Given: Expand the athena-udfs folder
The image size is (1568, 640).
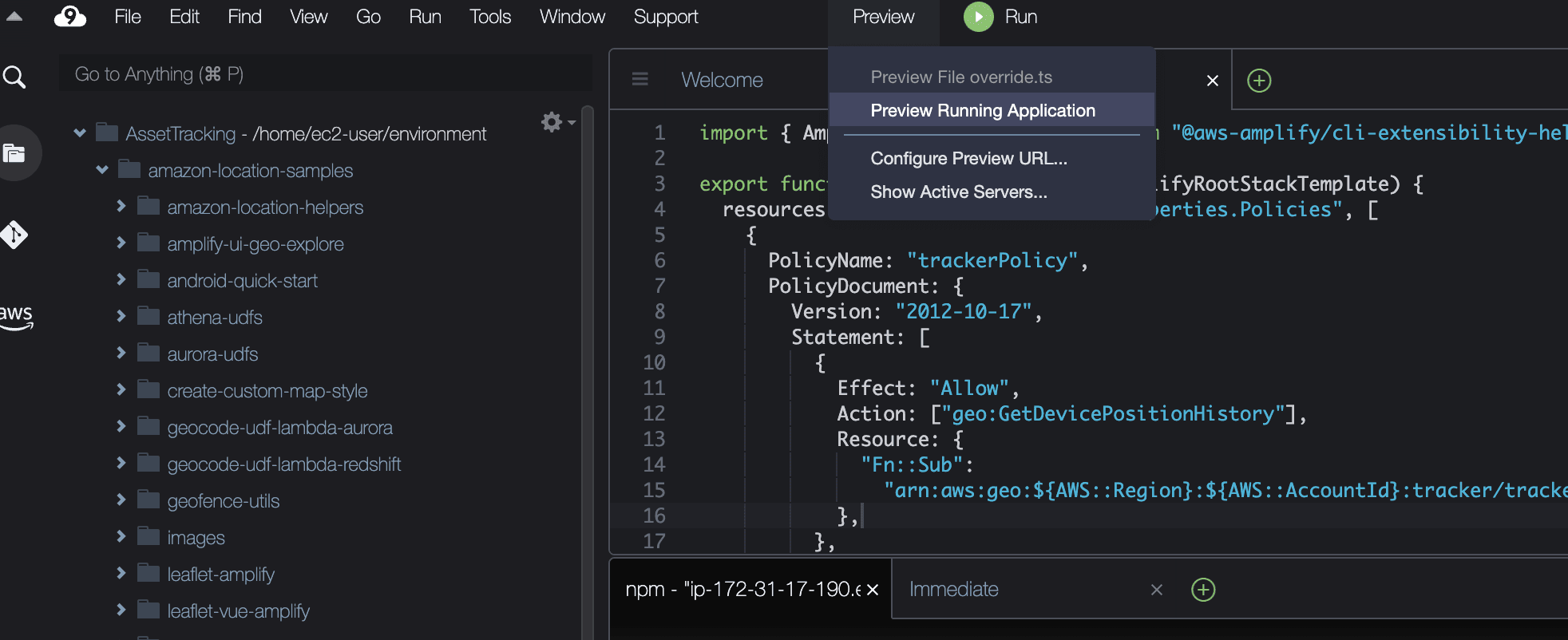Looking at the screenshot, I should click(x=121, y=316).
